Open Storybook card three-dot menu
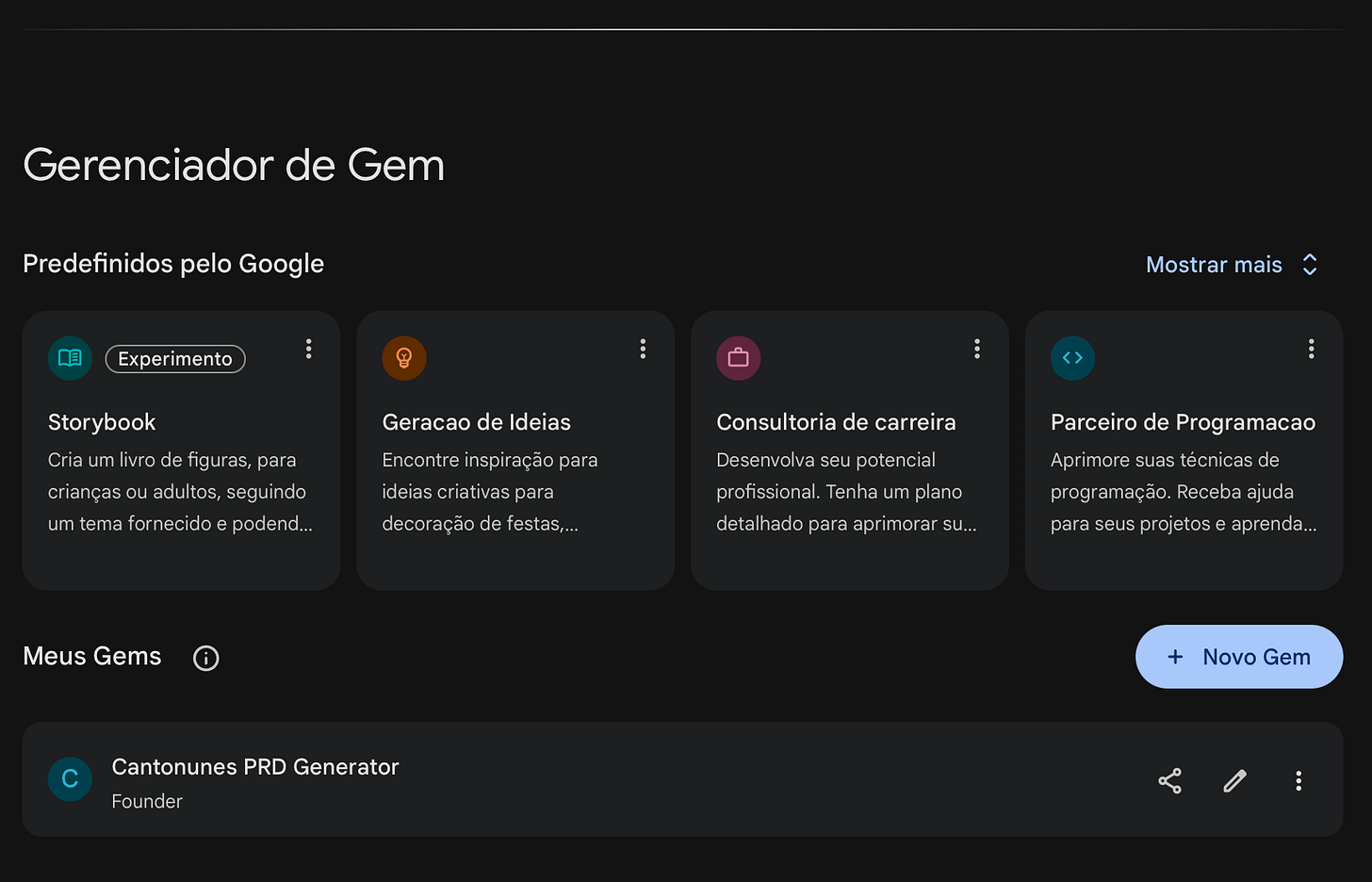Image resolution: width=1372 pixels, height=882 pixels. click(x=308, y=349)
